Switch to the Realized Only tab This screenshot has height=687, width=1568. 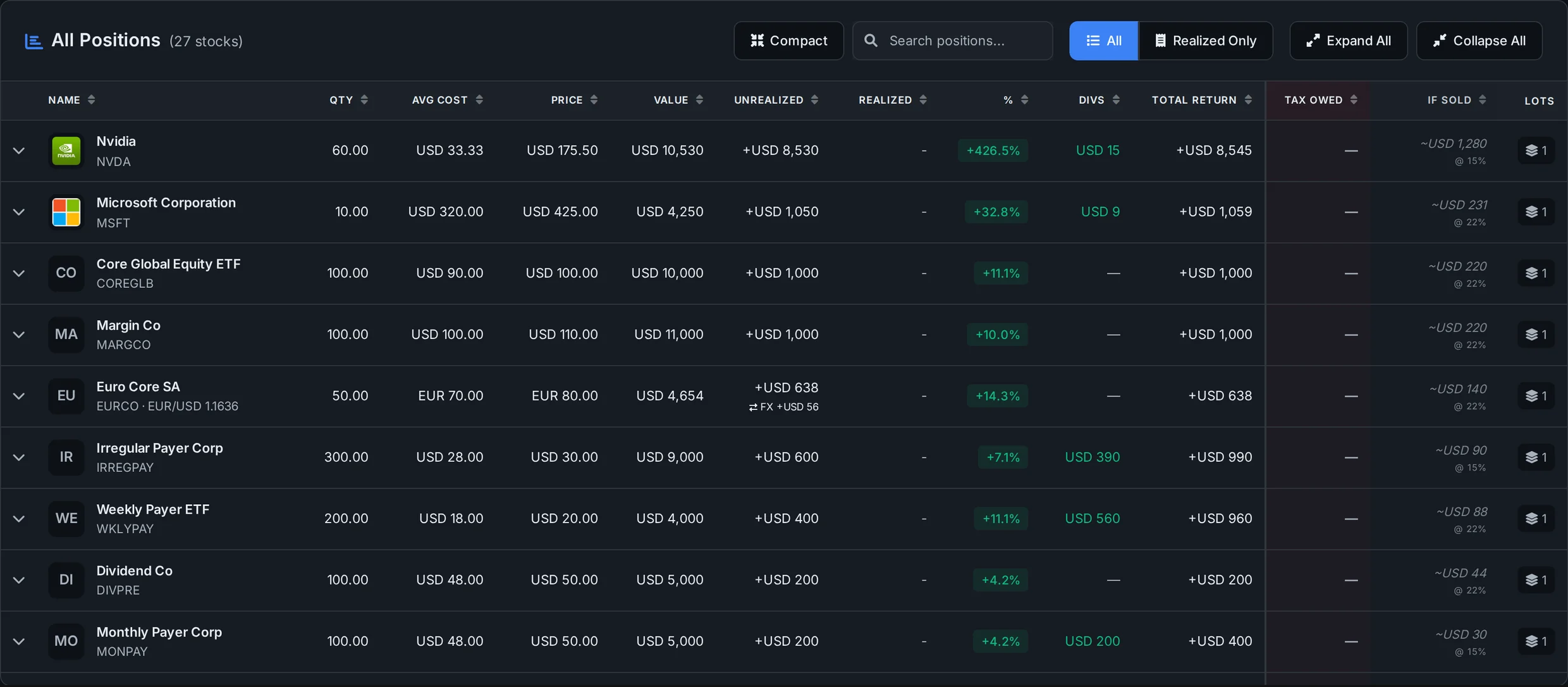[1205, 40]
